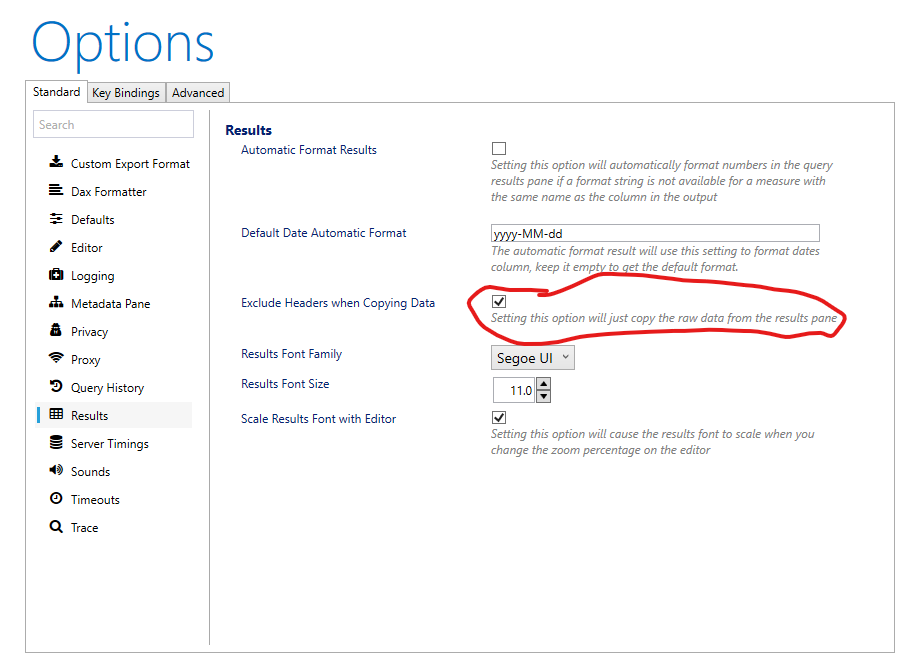Uncheck Exclude Headers when Copying Data
903x663 pixels.
click(x=498, y=300)
